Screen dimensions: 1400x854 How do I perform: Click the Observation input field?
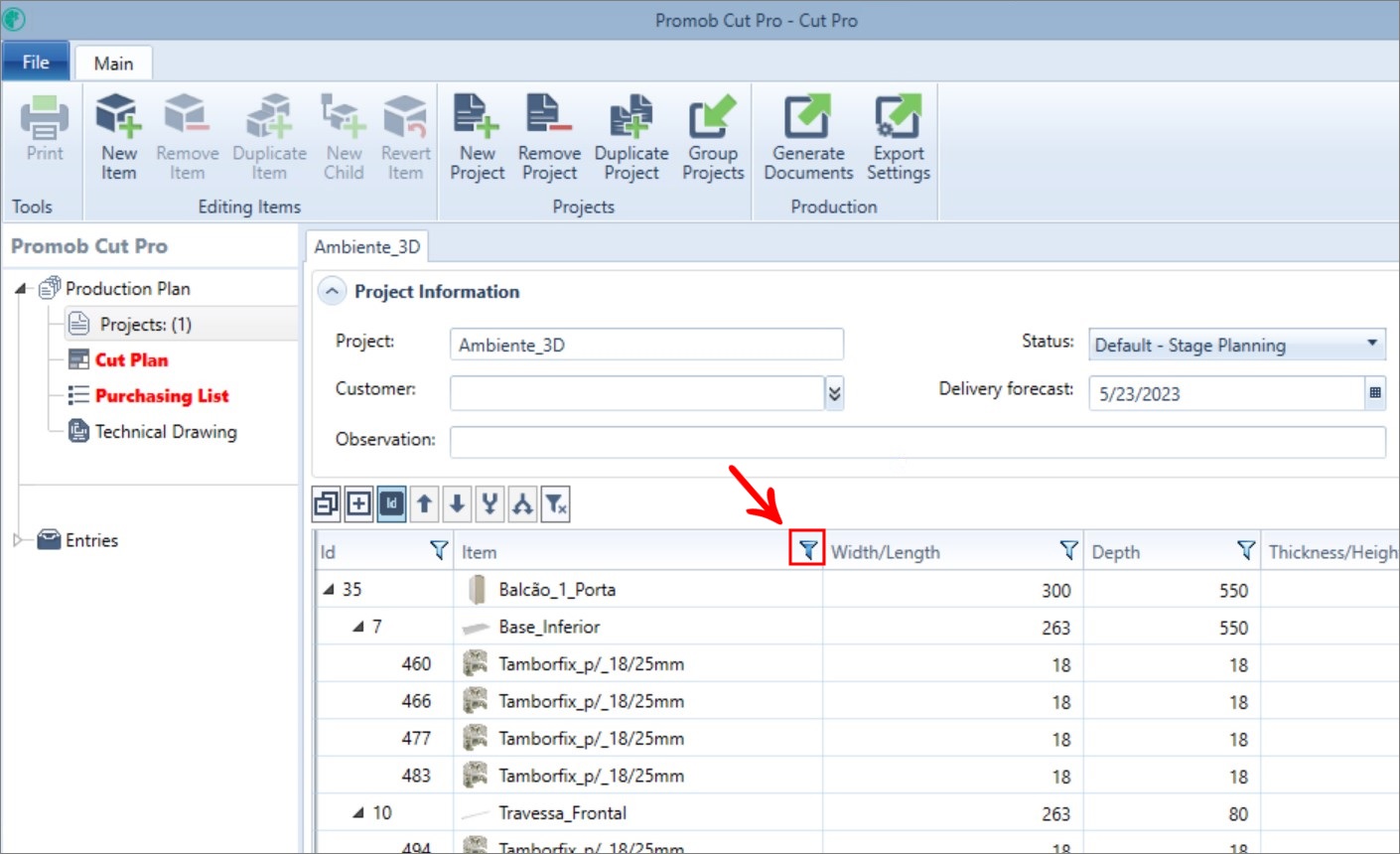click(917, 442)
